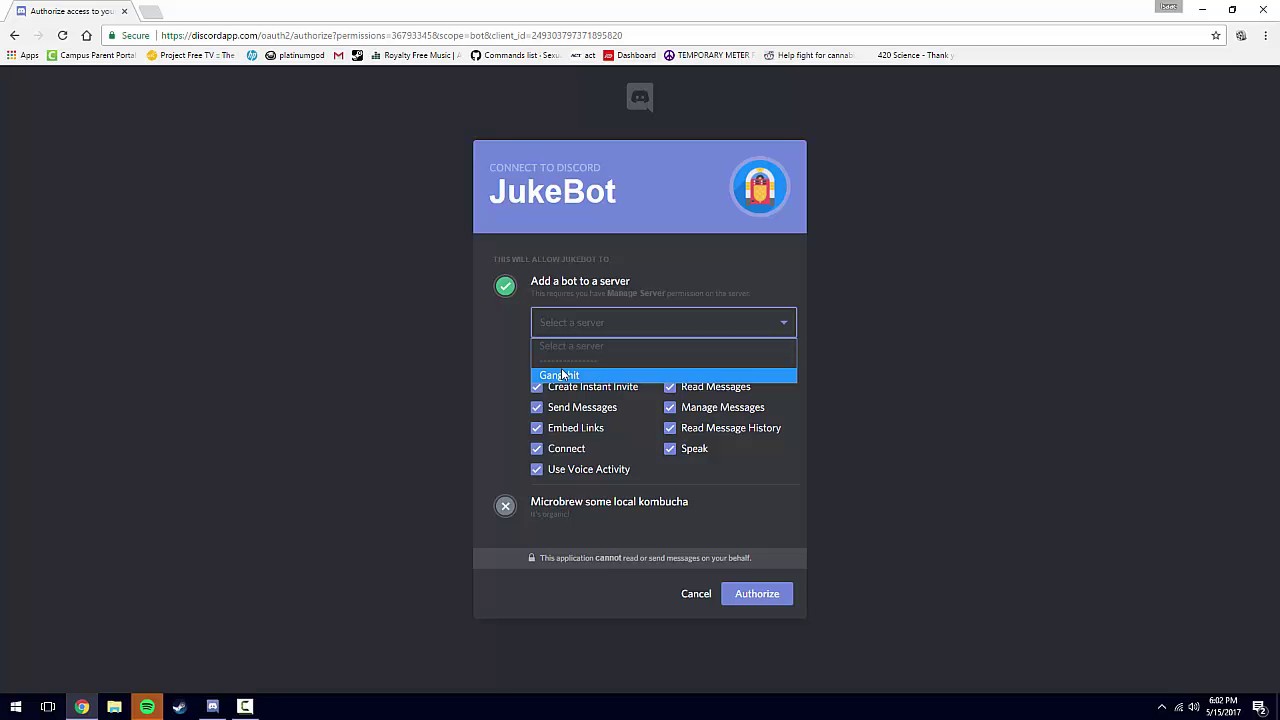
Task: Open the Discord app from the taskbar
Action: [x=212, y=707]
